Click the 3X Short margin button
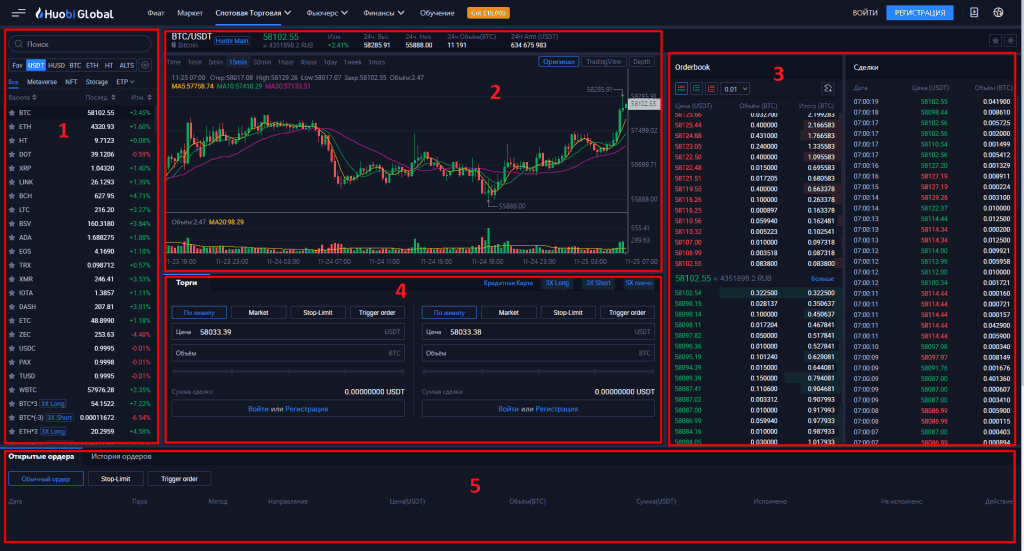1024x551 pixels. pyautogui.click(x=598, y=283)
